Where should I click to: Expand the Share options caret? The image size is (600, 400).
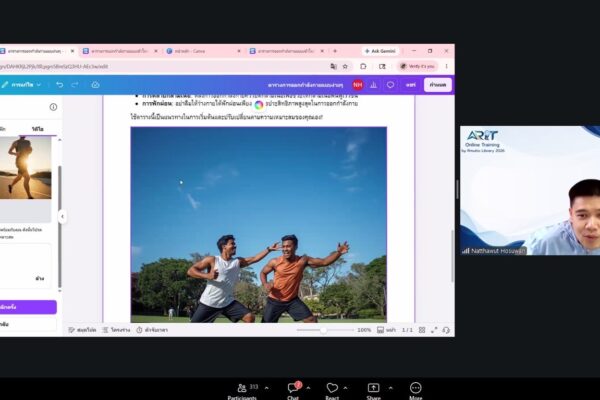pos(390,388)
